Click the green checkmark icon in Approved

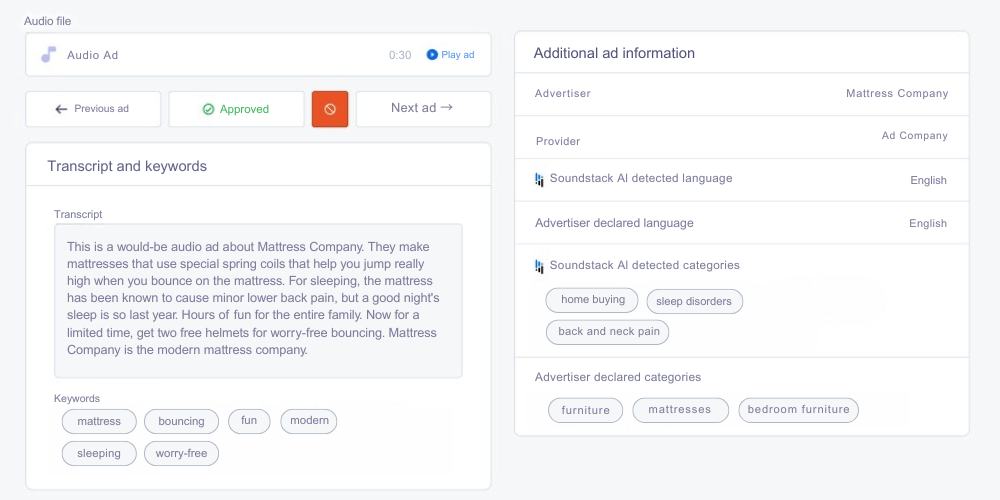[x=208, y=110]
